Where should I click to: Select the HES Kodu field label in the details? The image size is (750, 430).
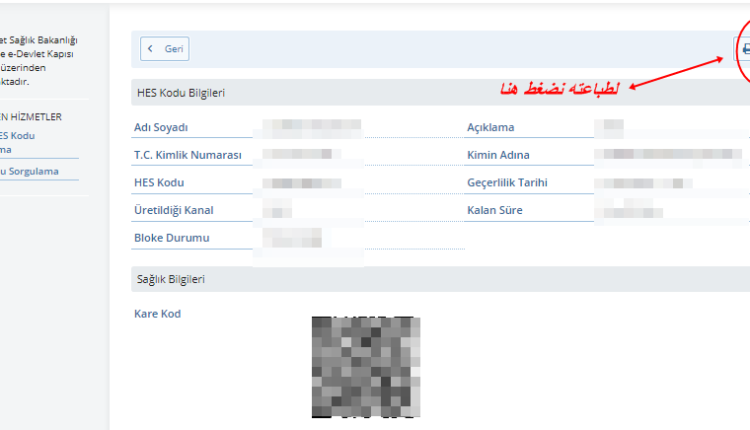159,183
